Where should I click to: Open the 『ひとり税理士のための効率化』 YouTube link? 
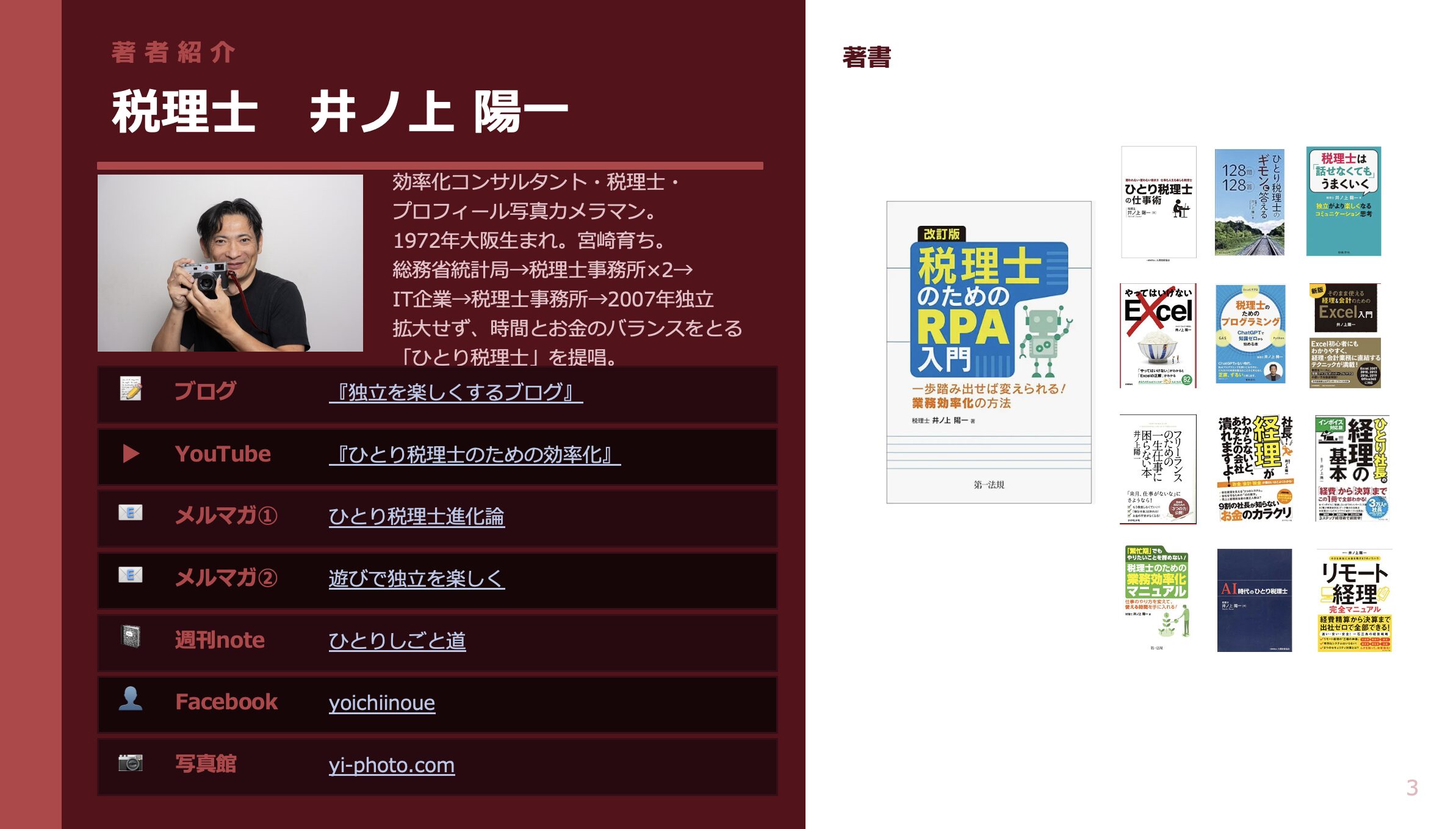pos(474,455)
